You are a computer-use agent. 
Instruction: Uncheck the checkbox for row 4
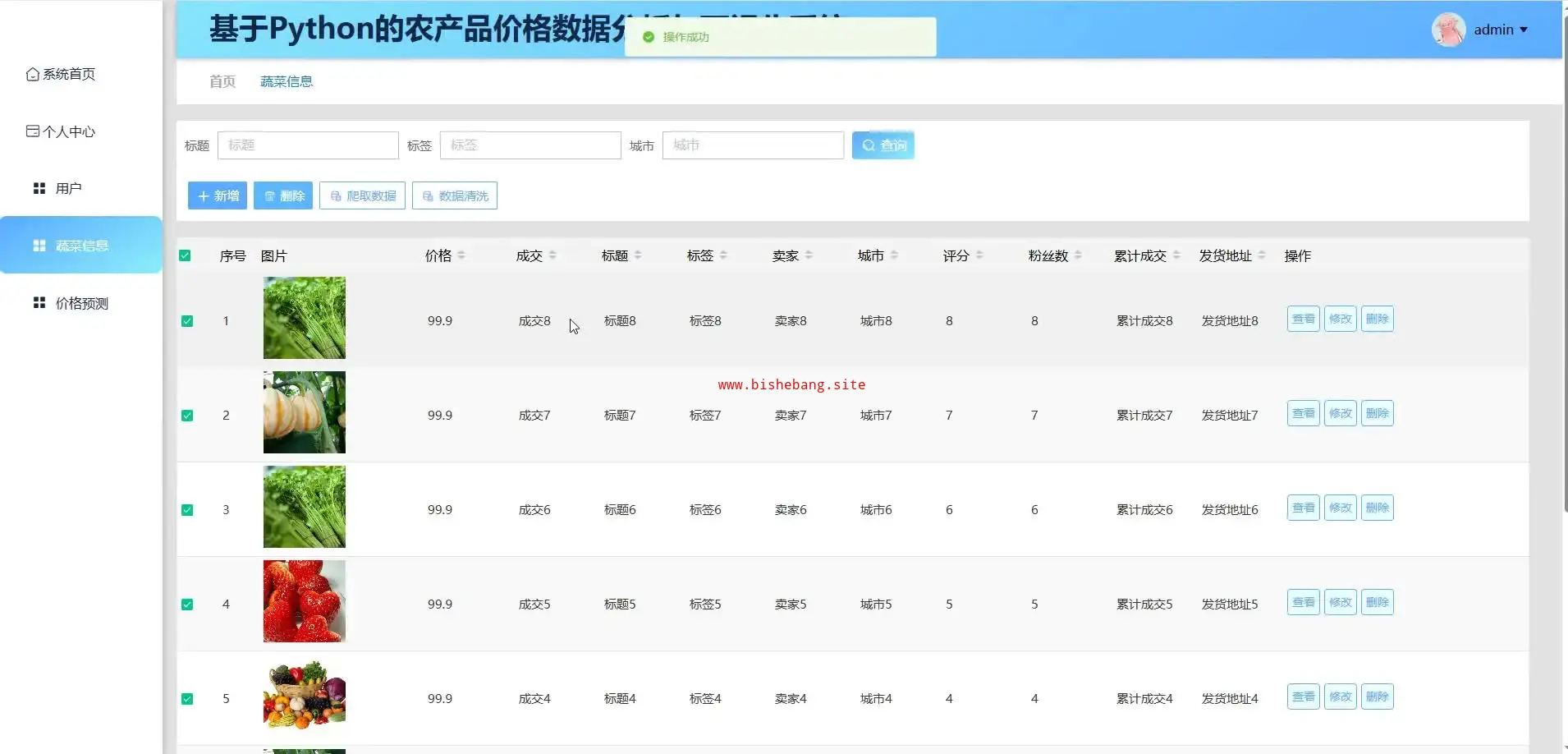pyautogui.click(x=187, y=605)
